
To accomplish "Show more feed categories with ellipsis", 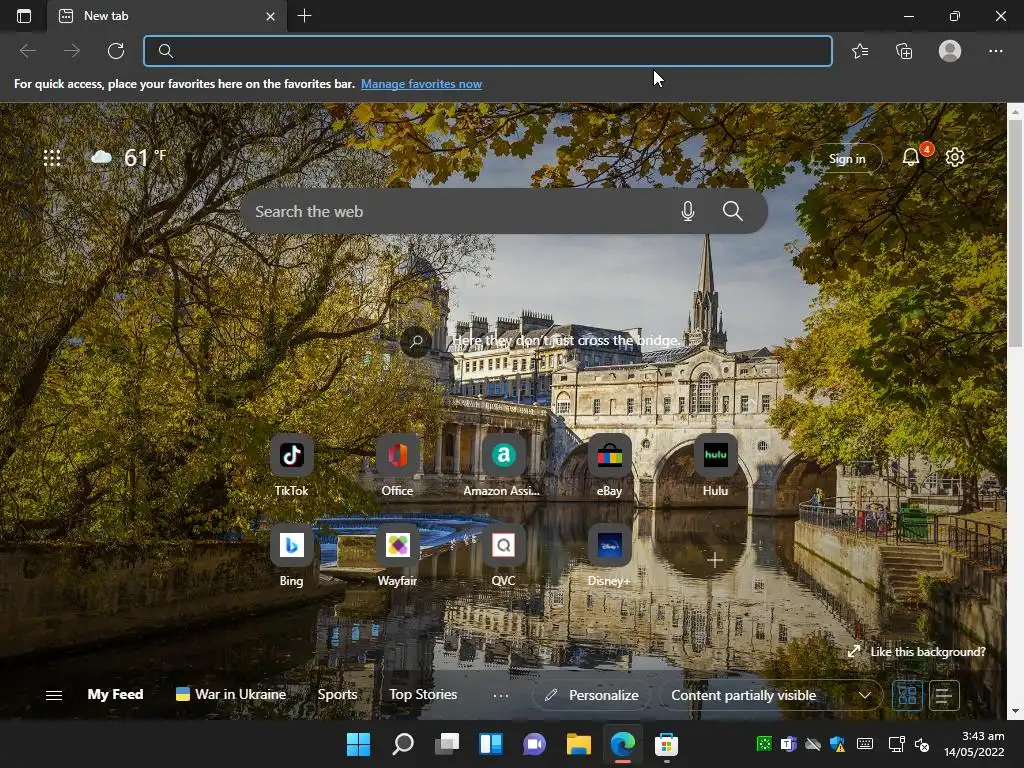I will click(x=501, y=696).
